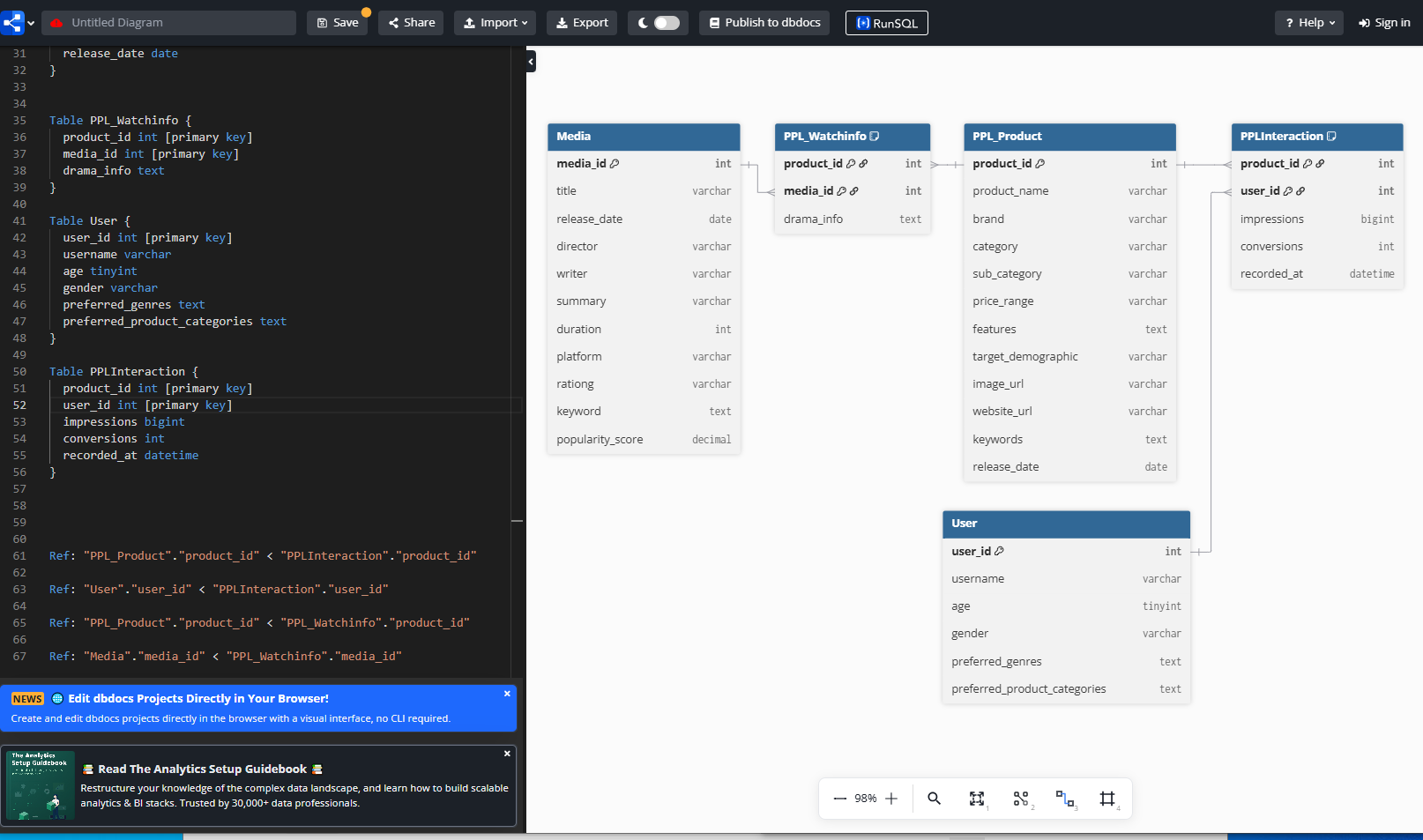Click the key icon beside PPL_Product's product_id

tap(1040, 164)
